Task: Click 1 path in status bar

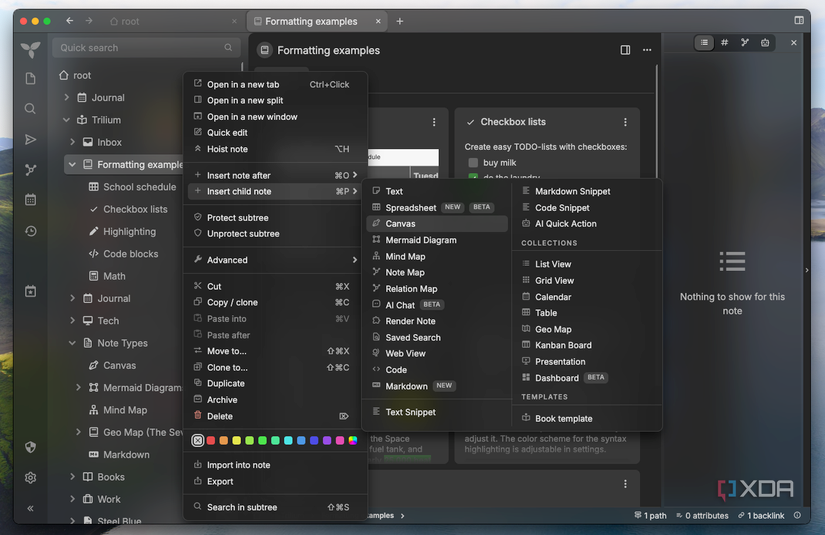Action: click(650, 516)
